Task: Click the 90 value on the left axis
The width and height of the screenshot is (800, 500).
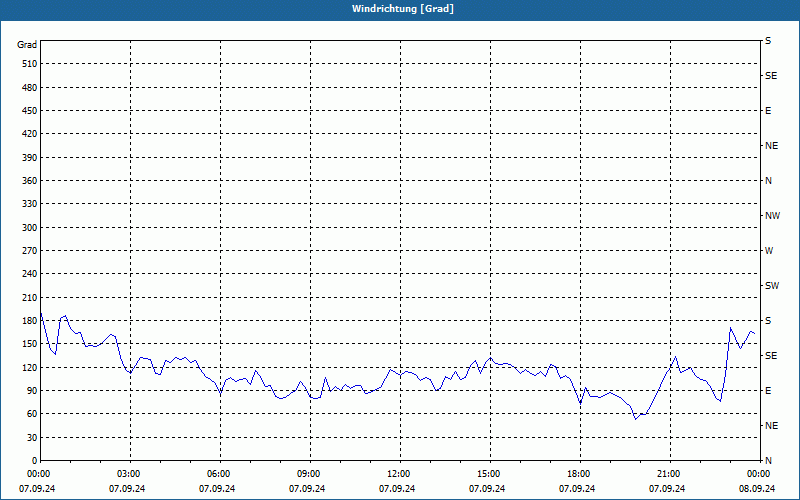Action: click(32, 391)
